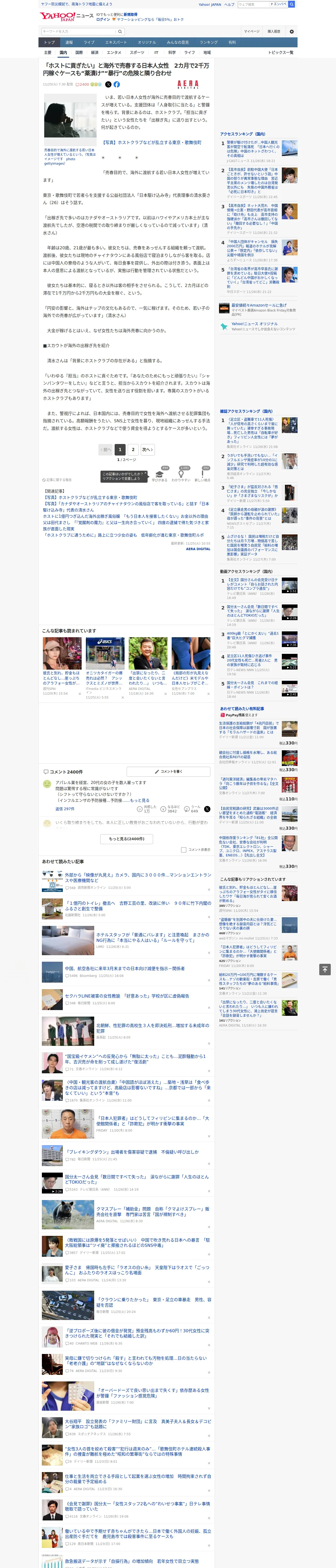Select current page 1 pagination button
This screenshot has height=1568, width=336.
click(120, 449)
